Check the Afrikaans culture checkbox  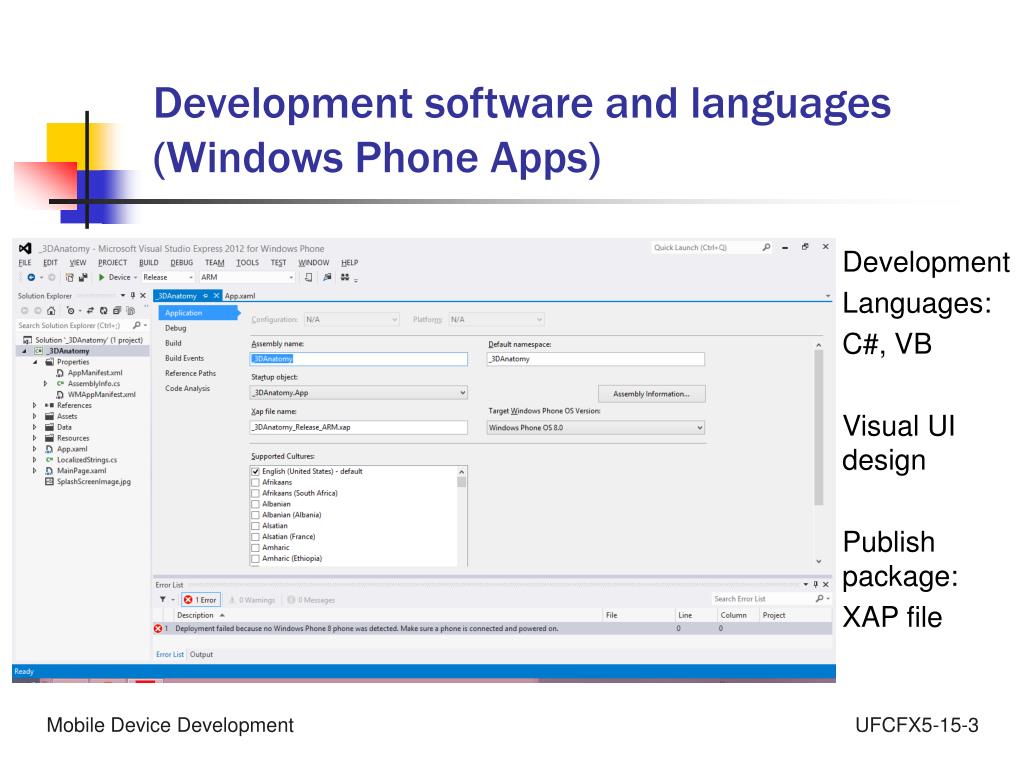tap(255, 483)
